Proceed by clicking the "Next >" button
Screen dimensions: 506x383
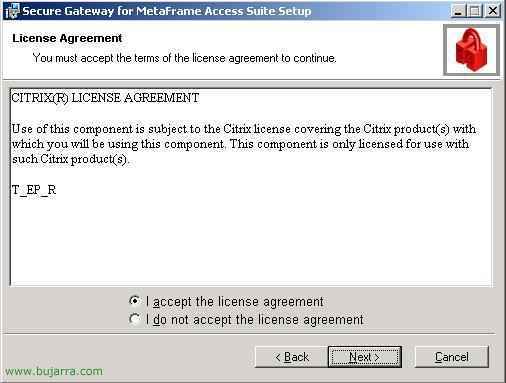[x=365, y=357]
